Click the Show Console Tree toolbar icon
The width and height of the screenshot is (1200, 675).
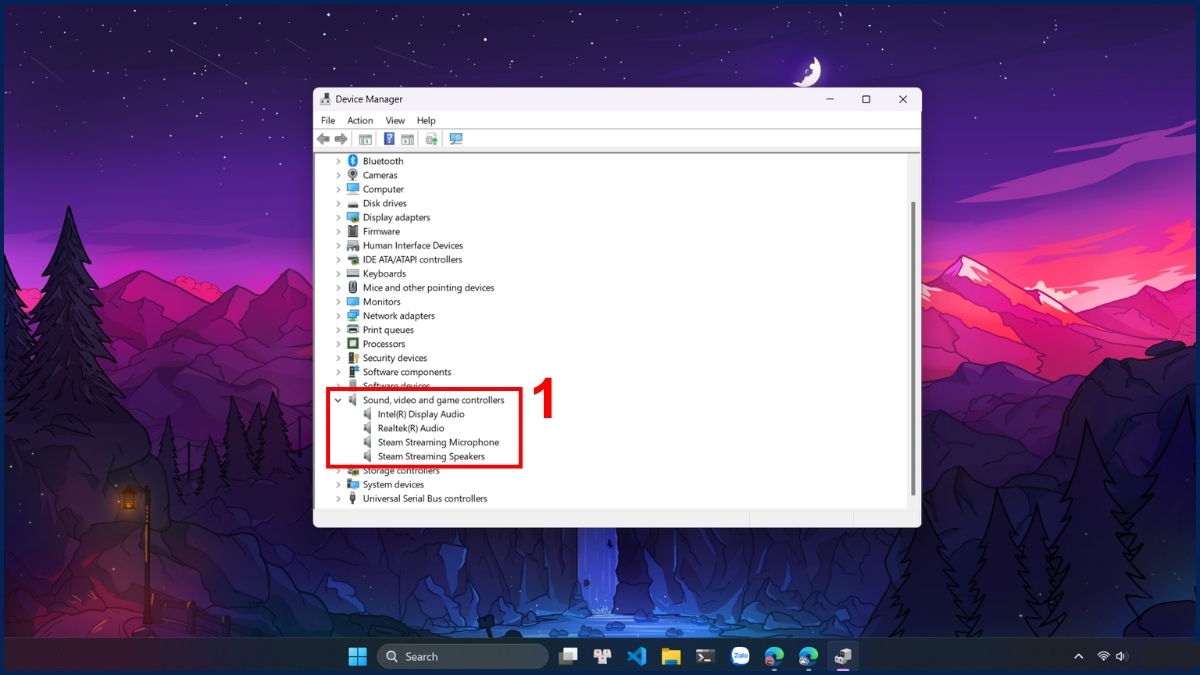(365, 138)
